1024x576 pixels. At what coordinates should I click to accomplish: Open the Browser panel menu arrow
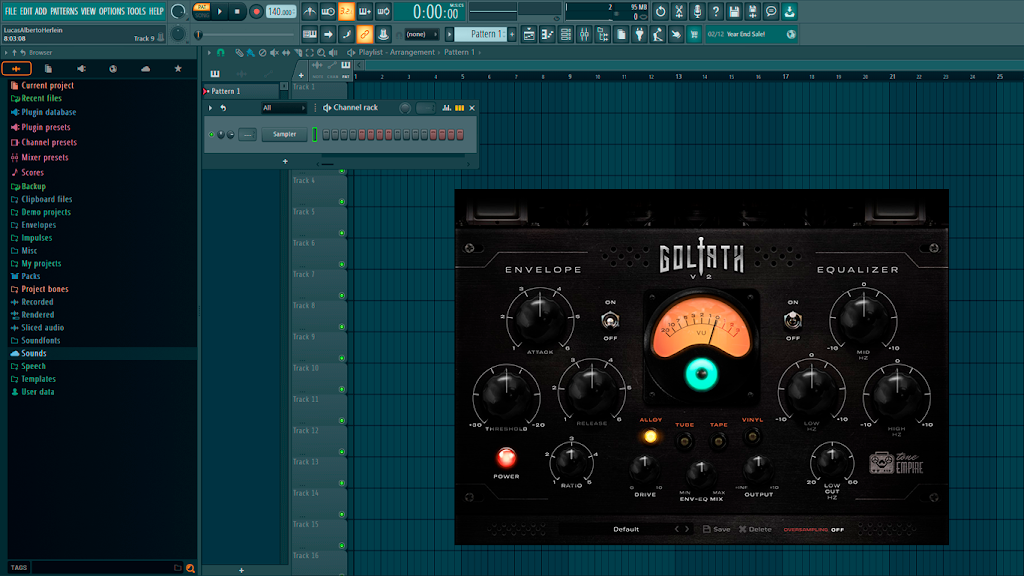click(x=6, y=52)
